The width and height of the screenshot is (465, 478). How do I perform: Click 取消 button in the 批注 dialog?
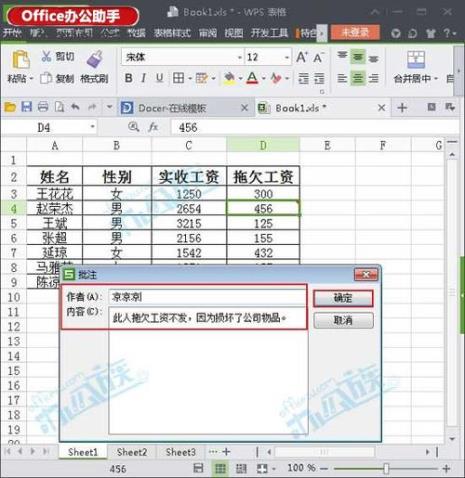(343, 320)
